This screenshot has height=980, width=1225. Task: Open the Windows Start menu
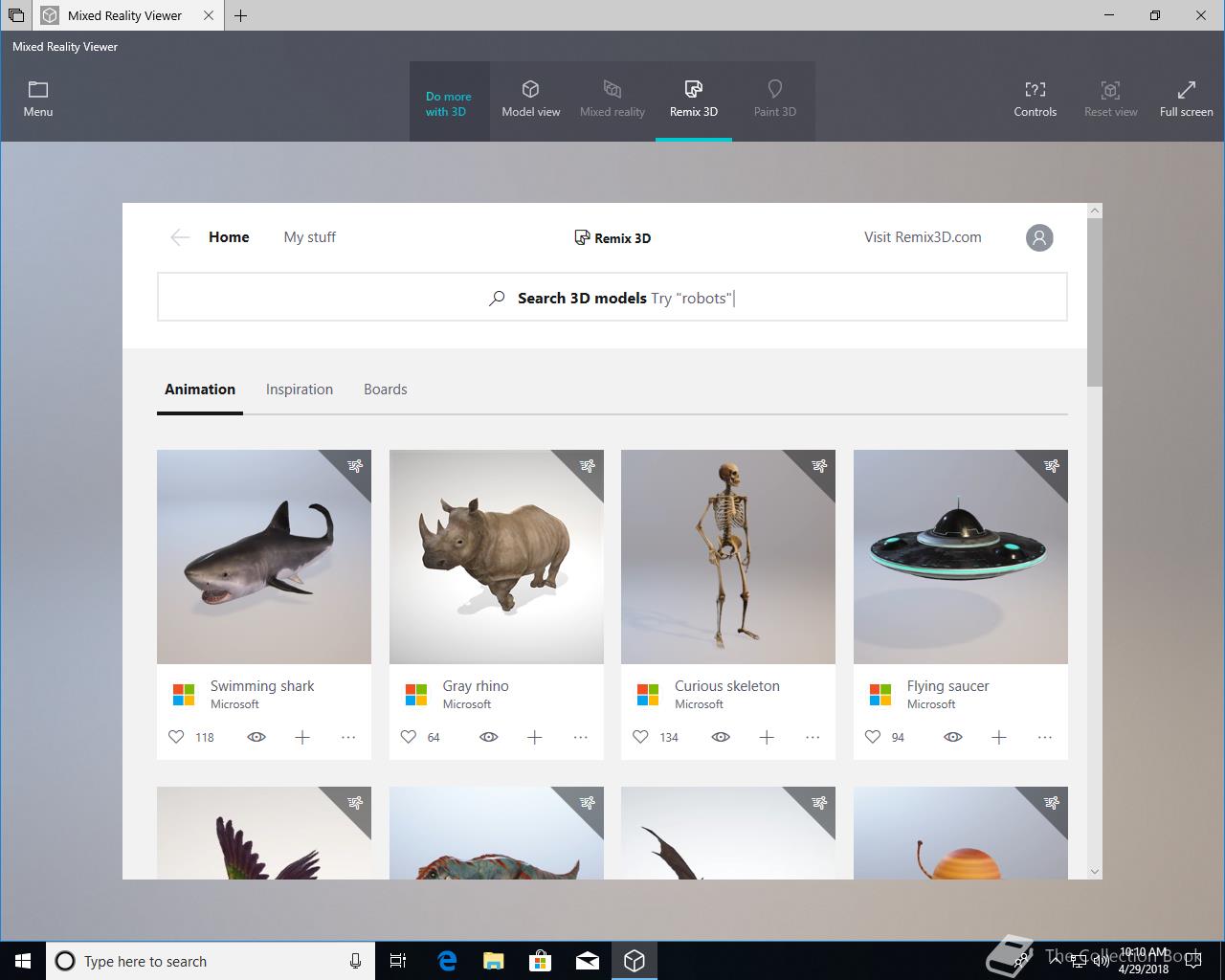(x=23, y=961)
